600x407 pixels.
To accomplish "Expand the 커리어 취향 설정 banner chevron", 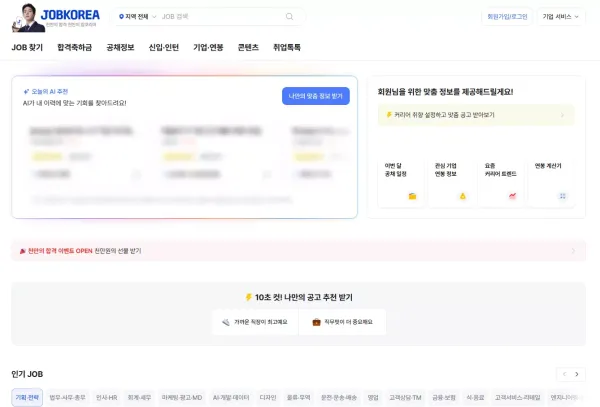I will coord(562,115).
